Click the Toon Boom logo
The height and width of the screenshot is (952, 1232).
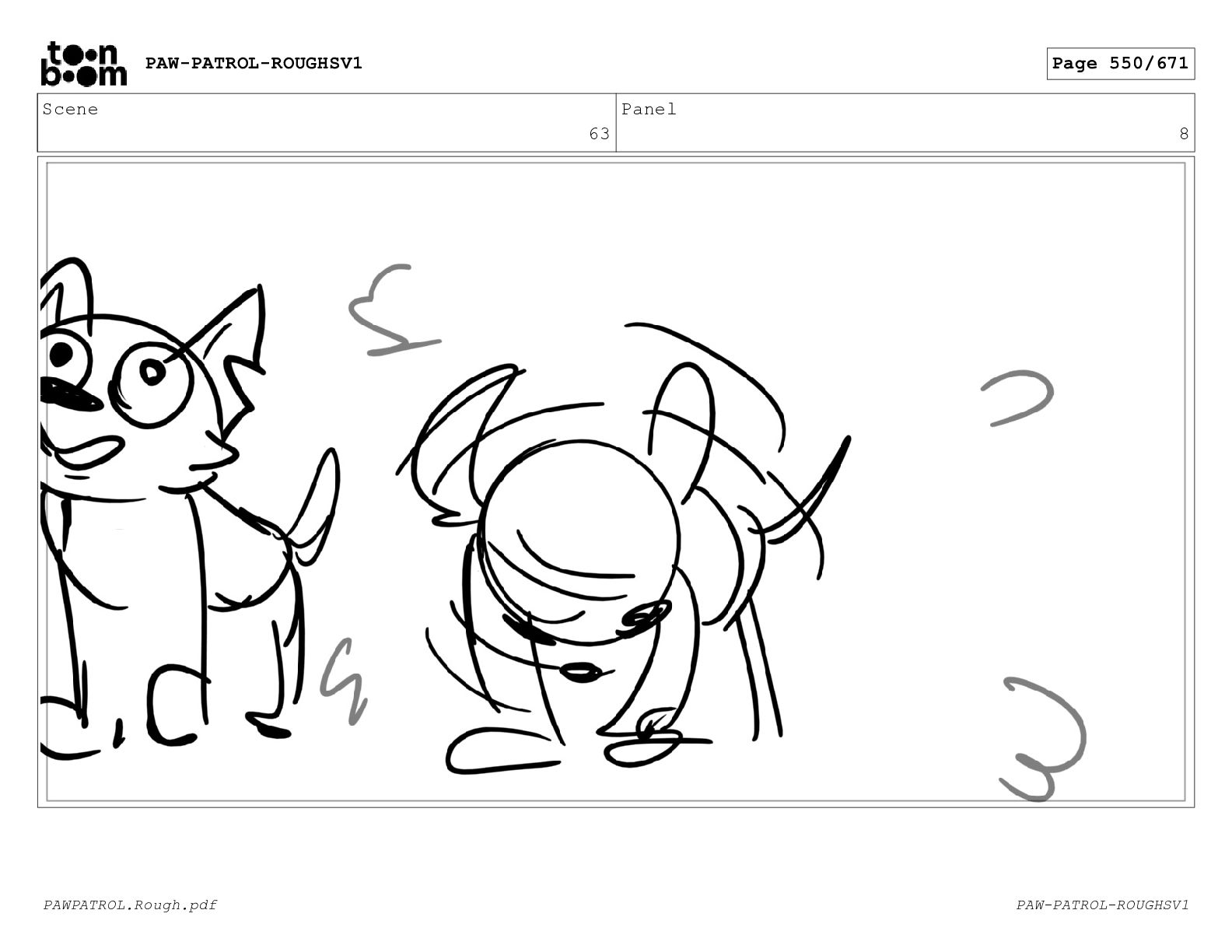(83, 64)
